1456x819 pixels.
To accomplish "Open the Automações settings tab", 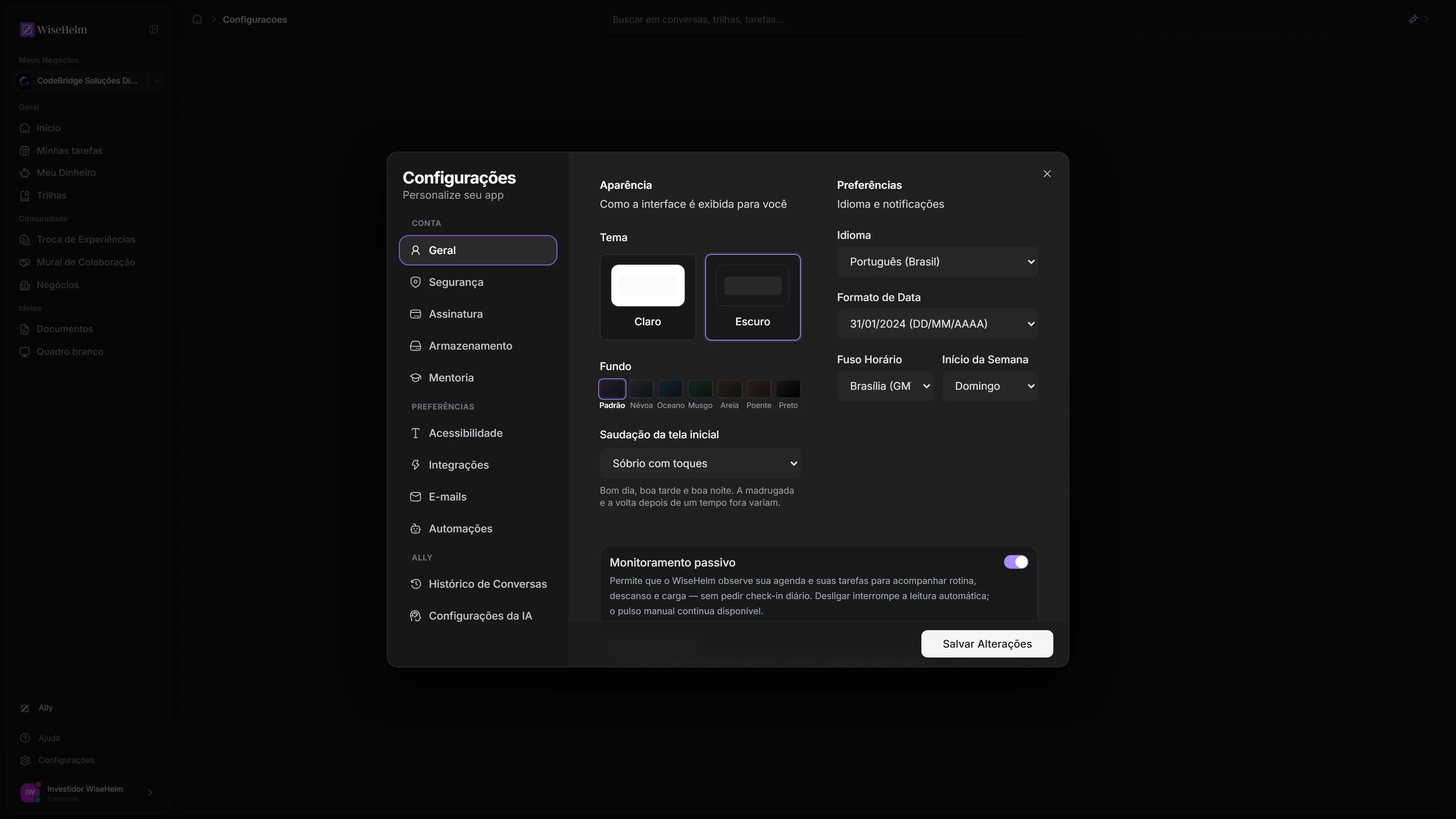I will (478, 529).
